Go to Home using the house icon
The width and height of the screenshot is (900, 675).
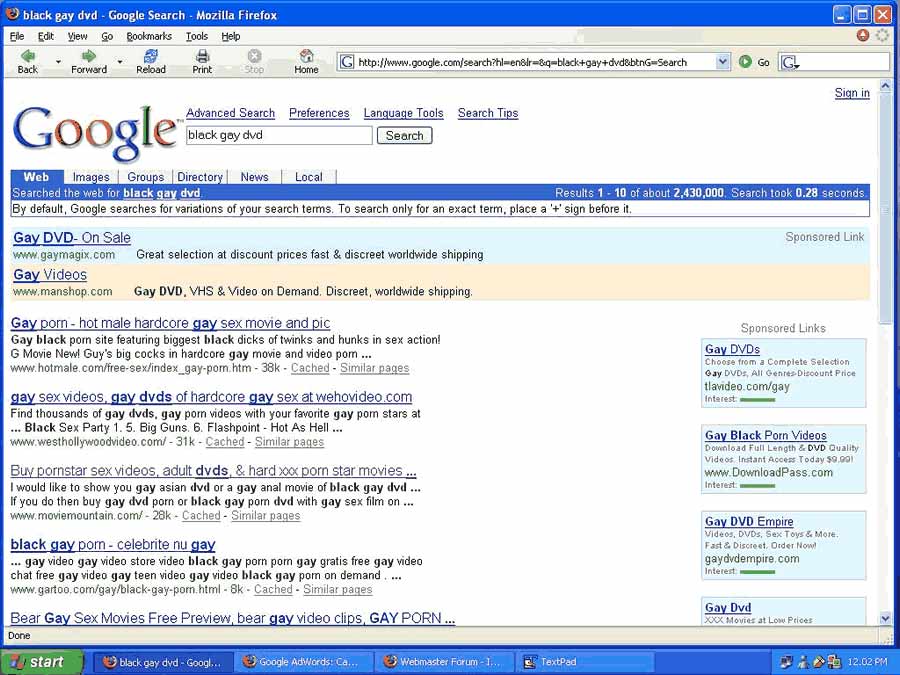[307, 56]
